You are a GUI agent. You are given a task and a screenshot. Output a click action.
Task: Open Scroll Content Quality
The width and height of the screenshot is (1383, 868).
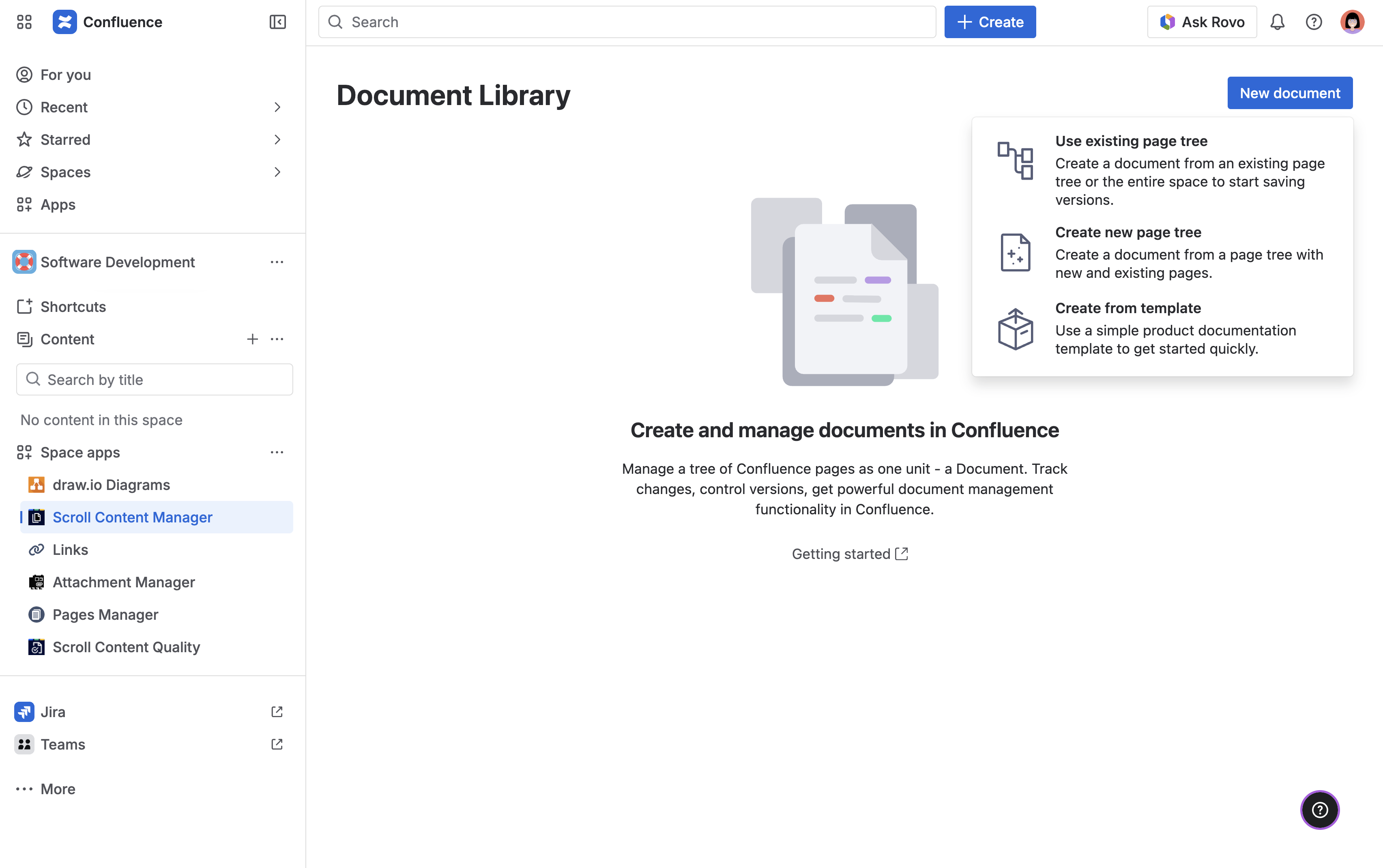[x=126, y=647]
